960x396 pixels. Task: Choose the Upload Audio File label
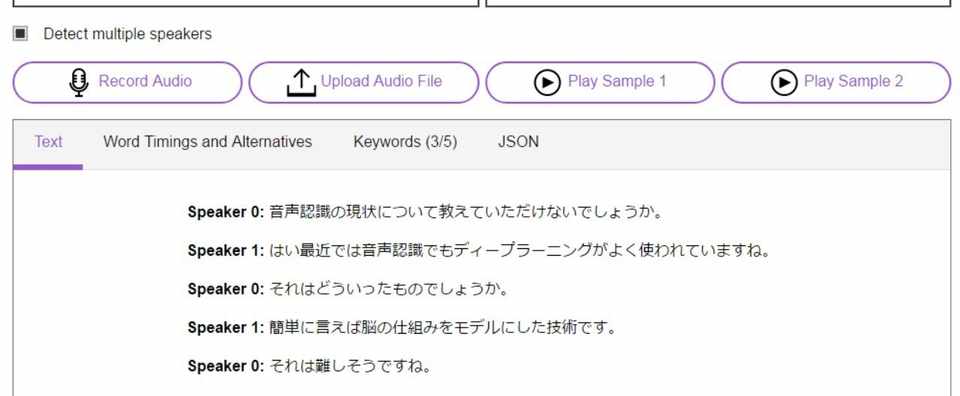pyautogui.click(x=381, y=81)
